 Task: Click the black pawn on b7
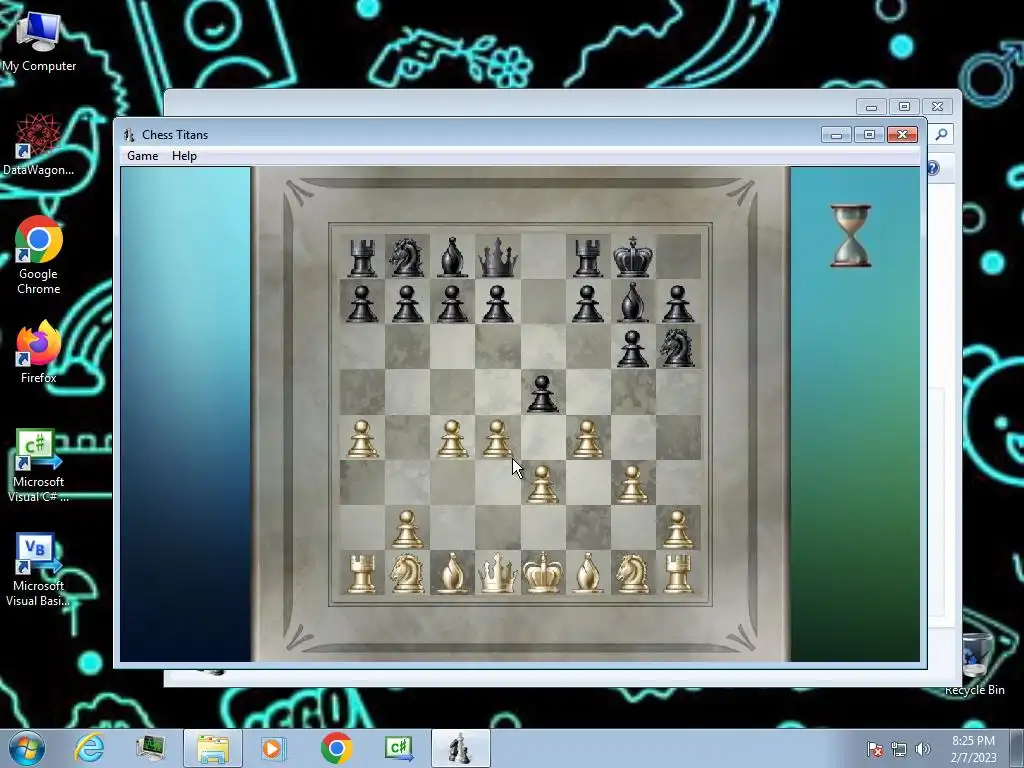pos(407,304)
